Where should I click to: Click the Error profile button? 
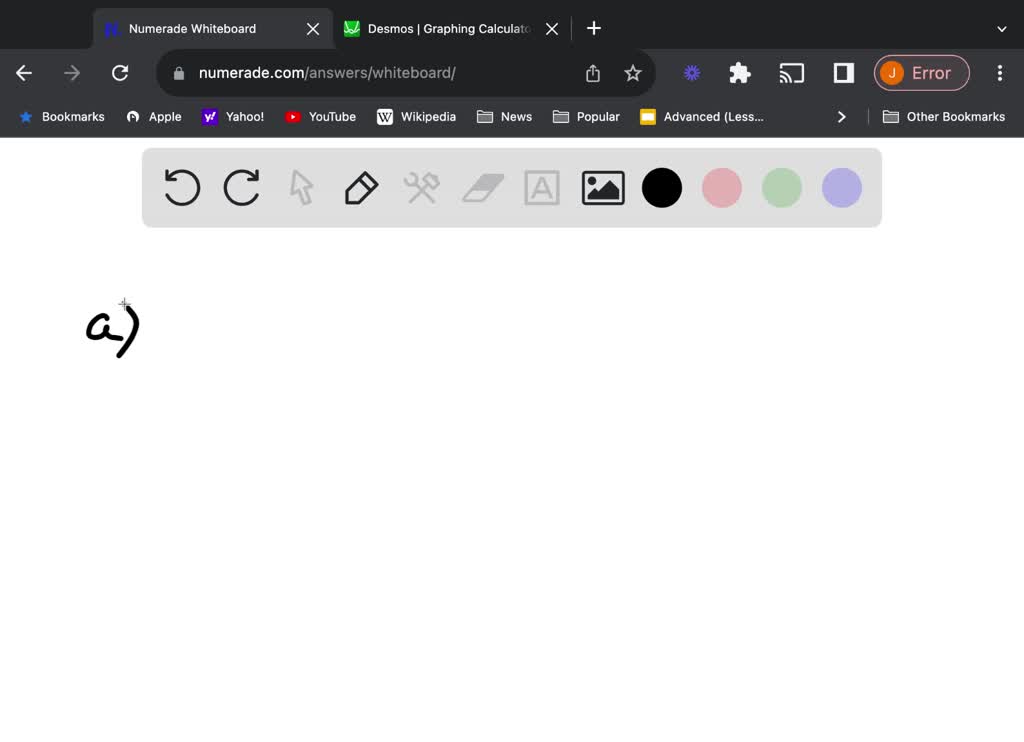point(921,73)
